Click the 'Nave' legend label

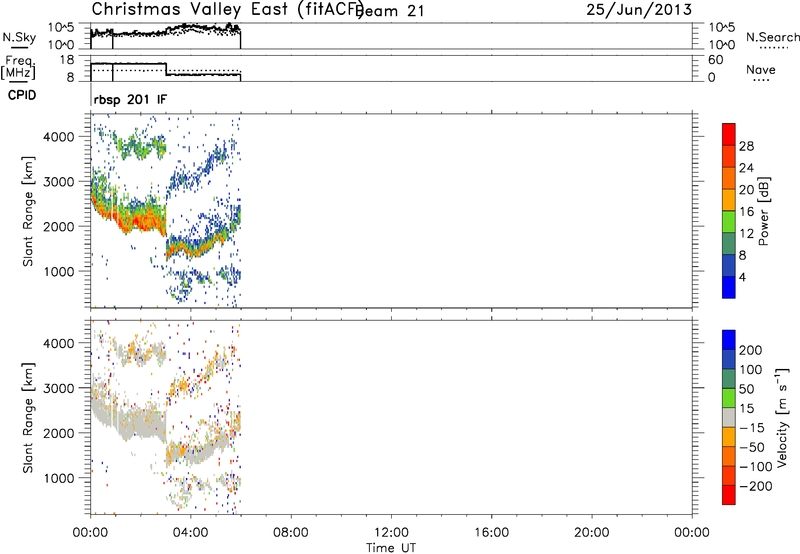[x=761, y=70]
